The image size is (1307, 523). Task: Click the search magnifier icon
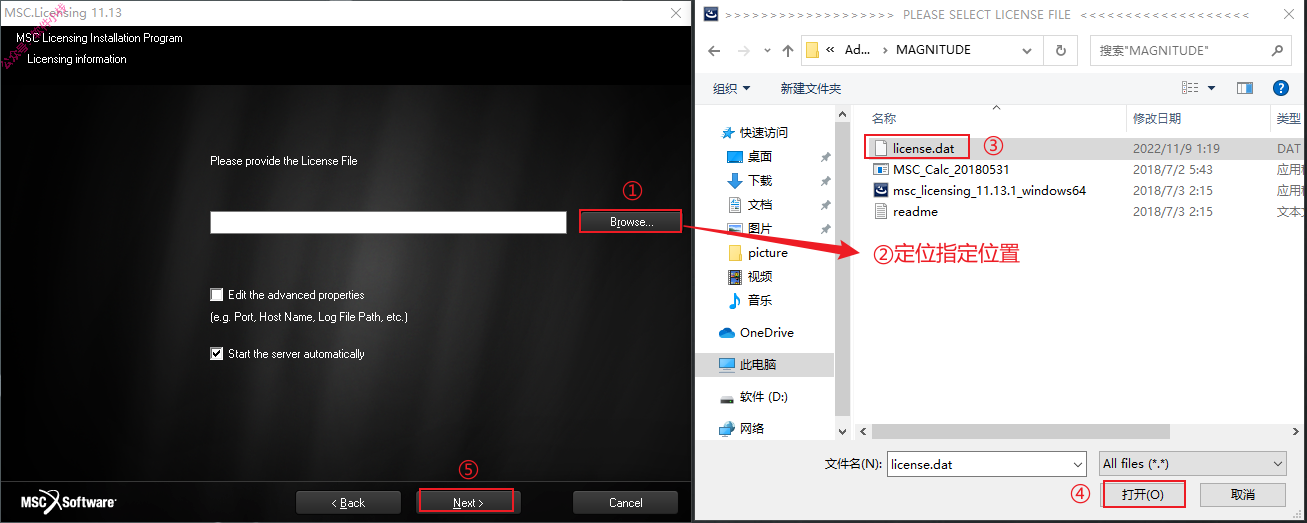point(1277,50)
